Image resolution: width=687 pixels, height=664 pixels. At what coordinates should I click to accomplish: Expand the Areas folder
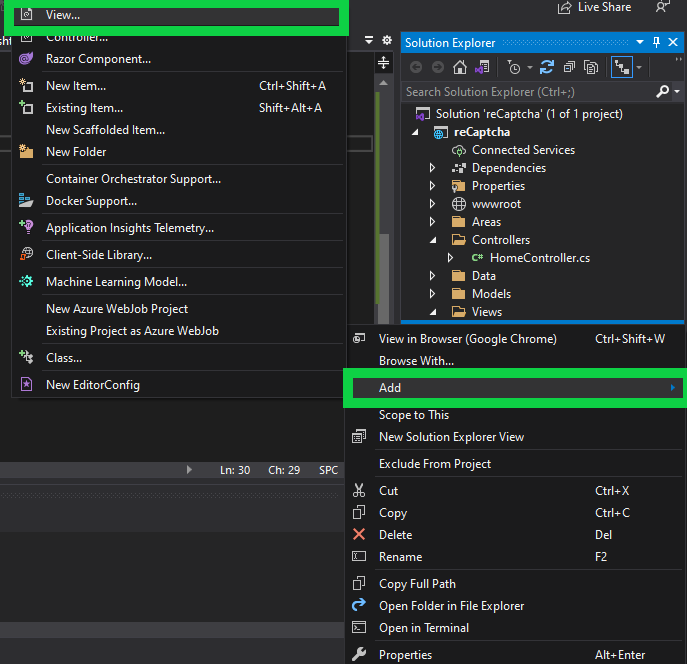click(x=432, y=222)
